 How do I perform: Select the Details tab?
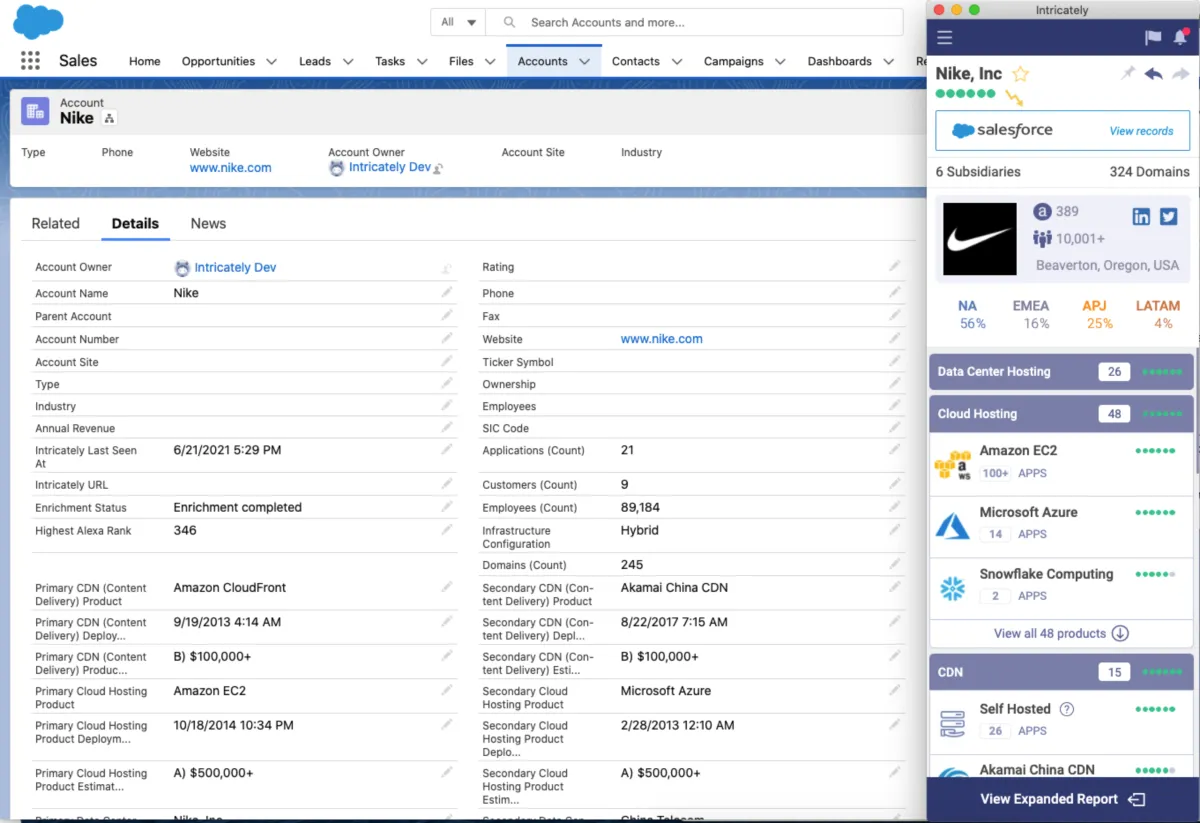[x=135, y=223]
